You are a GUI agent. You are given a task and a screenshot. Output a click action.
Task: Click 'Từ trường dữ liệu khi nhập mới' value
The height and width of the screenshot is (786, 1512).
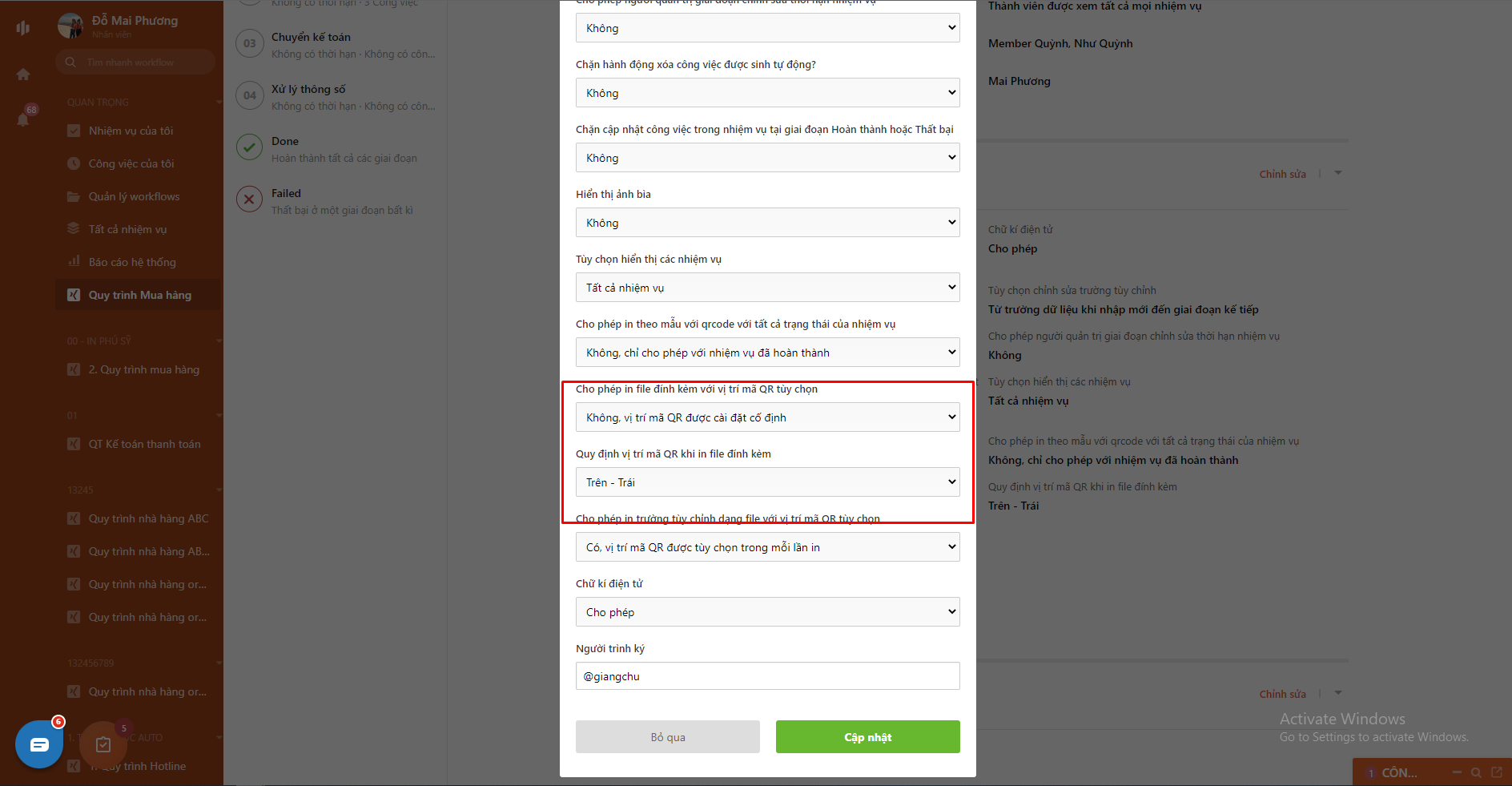1124,309
